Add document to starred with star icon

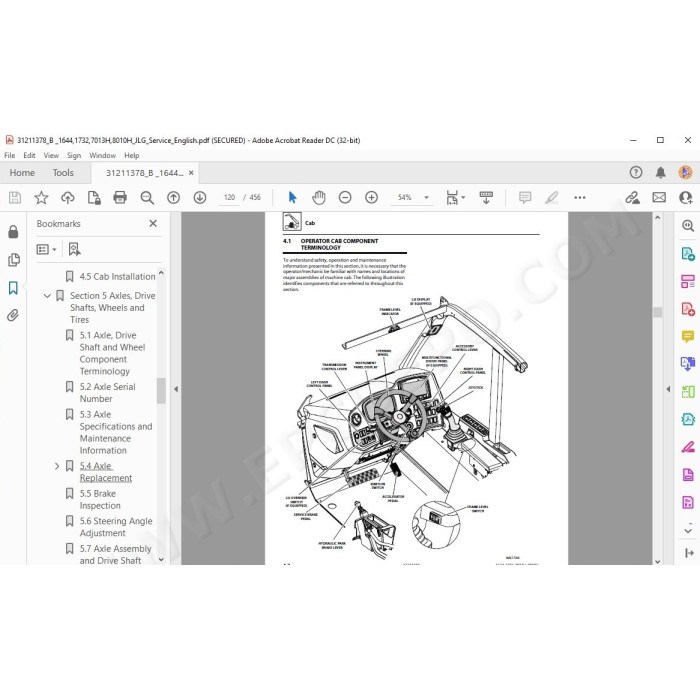tap(41, 197)
